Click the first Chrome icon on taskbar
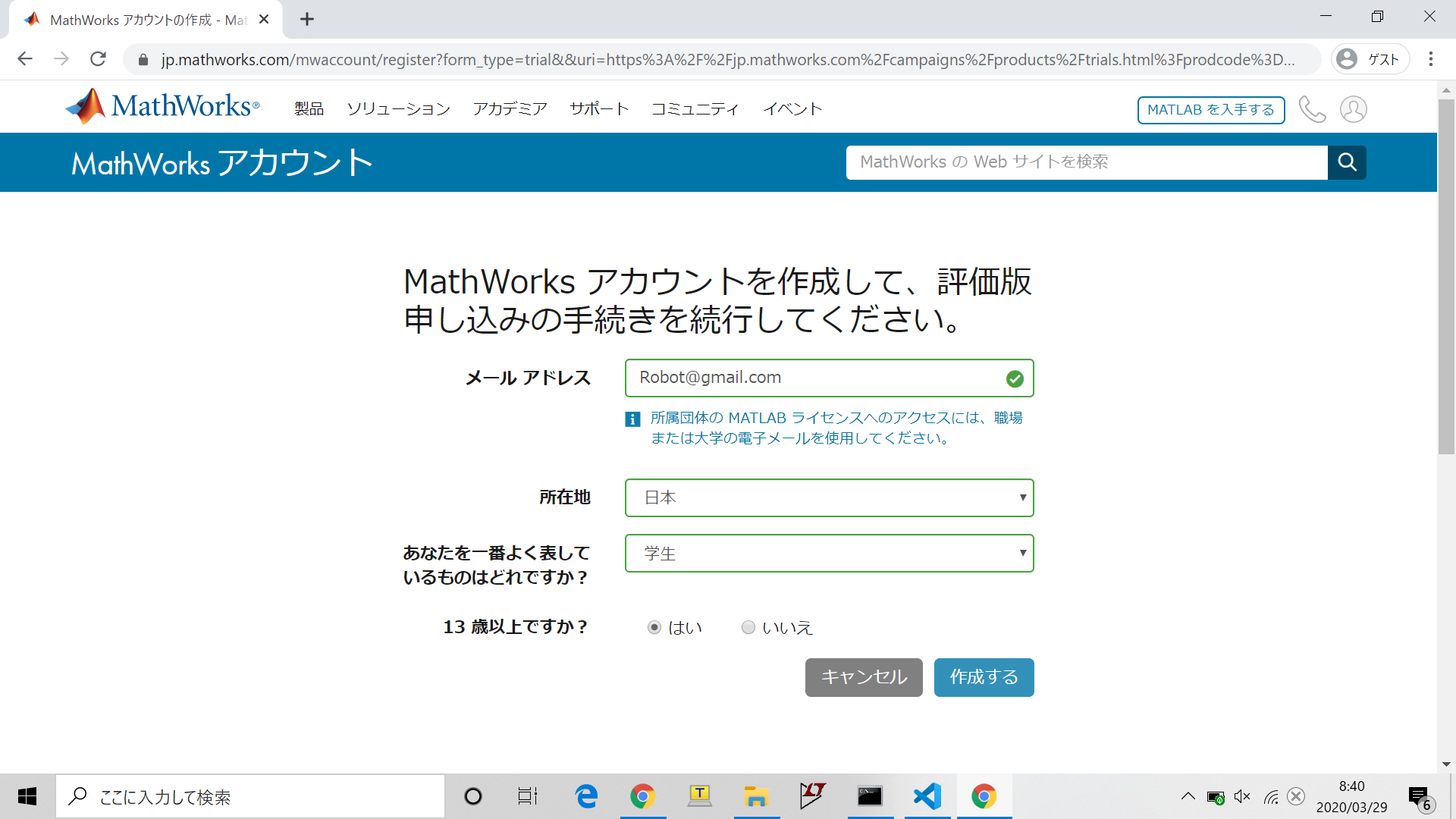 point(642,796)
